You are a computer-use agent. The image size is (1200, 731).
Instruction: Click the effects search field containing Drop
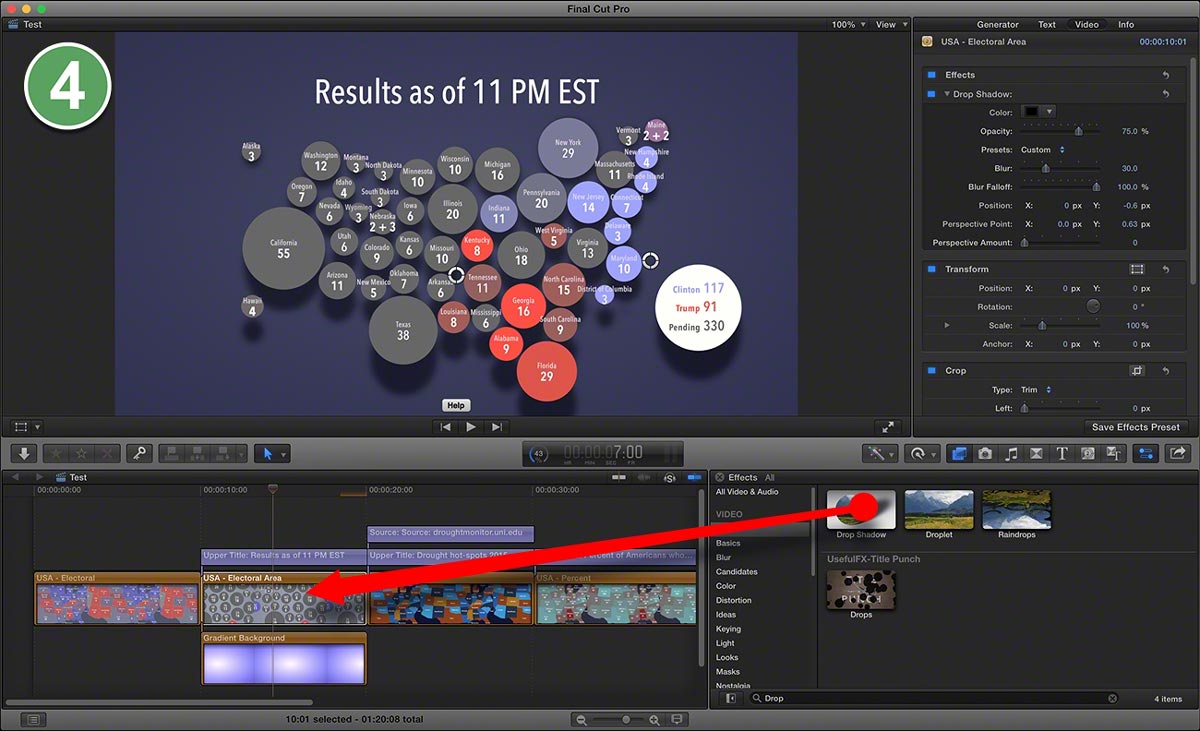click(x=935, y=698)
